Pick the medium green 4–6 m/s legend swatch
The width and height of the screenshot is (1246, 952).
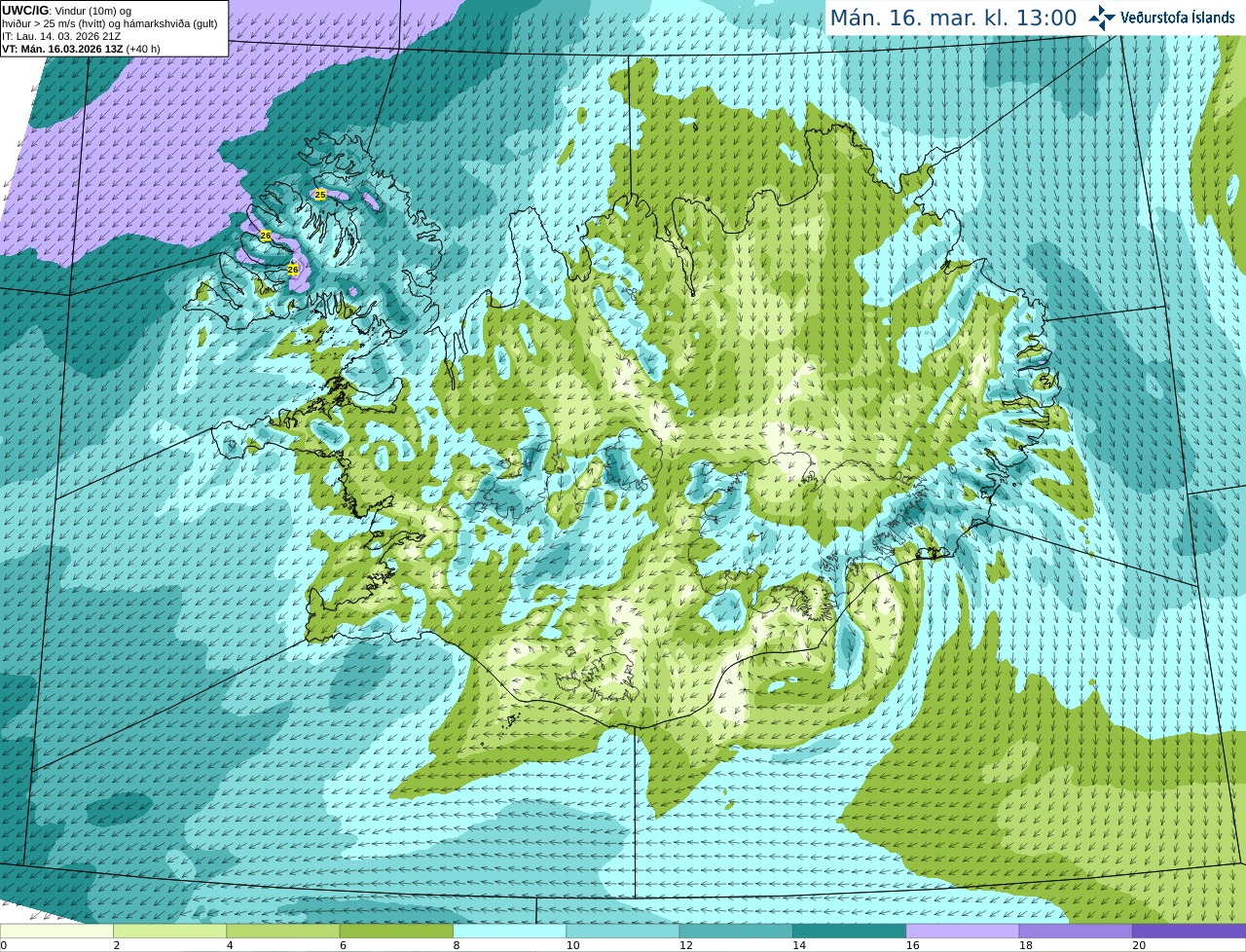click(283, 931)
